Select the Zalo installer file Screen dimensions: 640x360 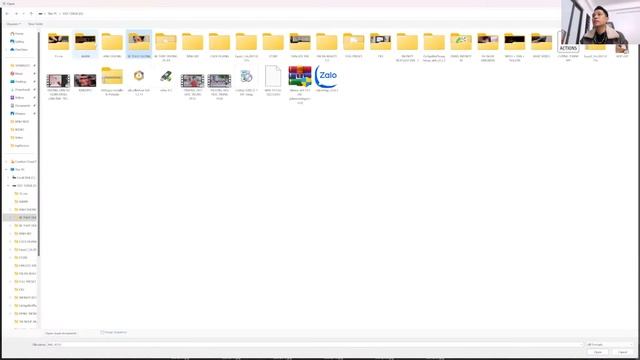327,79
